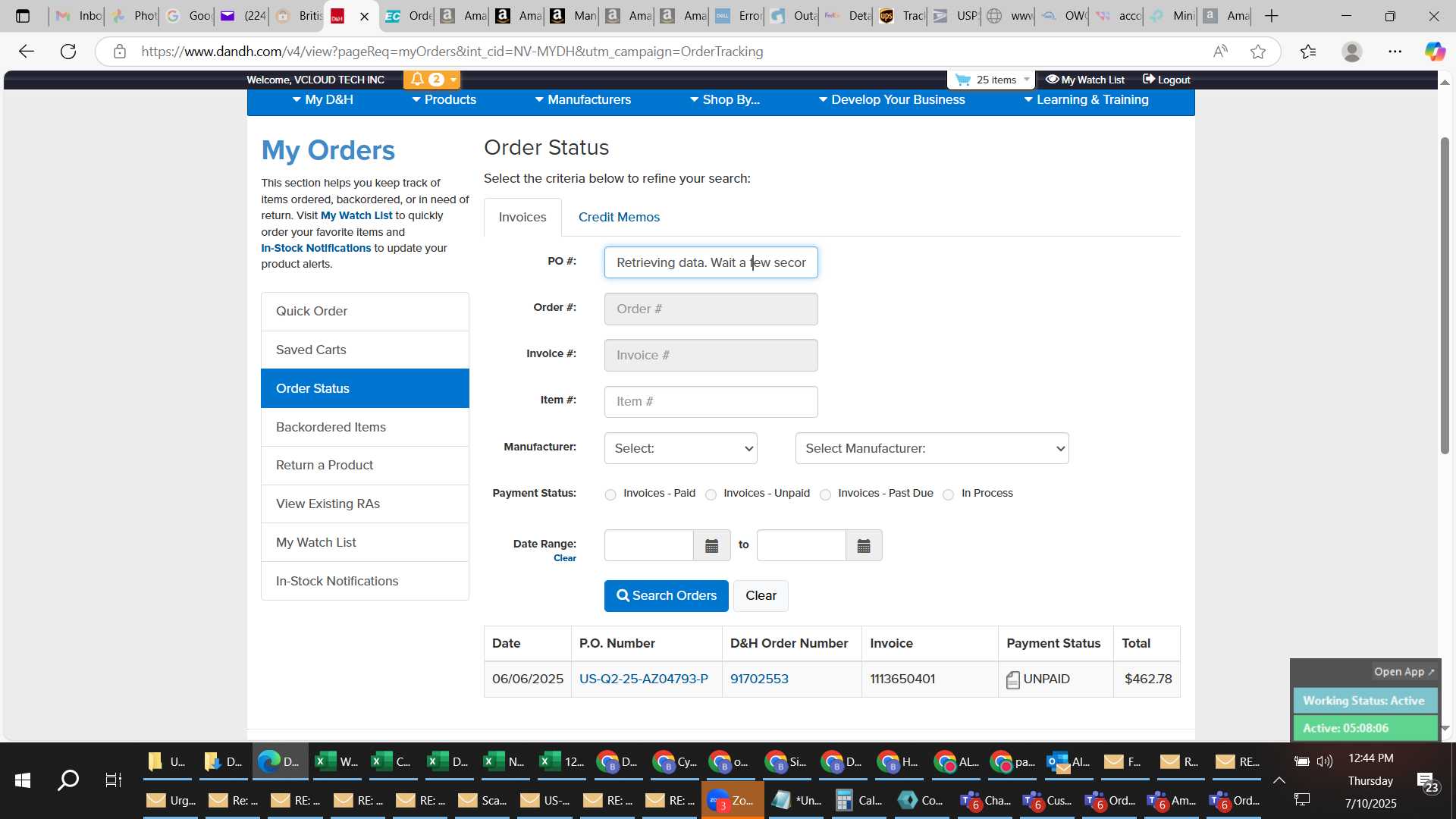Image resolution: width=1456 pixels, height=819 pixels.
Task: Open the invoice document icon beside UNPAID
Action: pyautogui.click(x=1013, y=679)
